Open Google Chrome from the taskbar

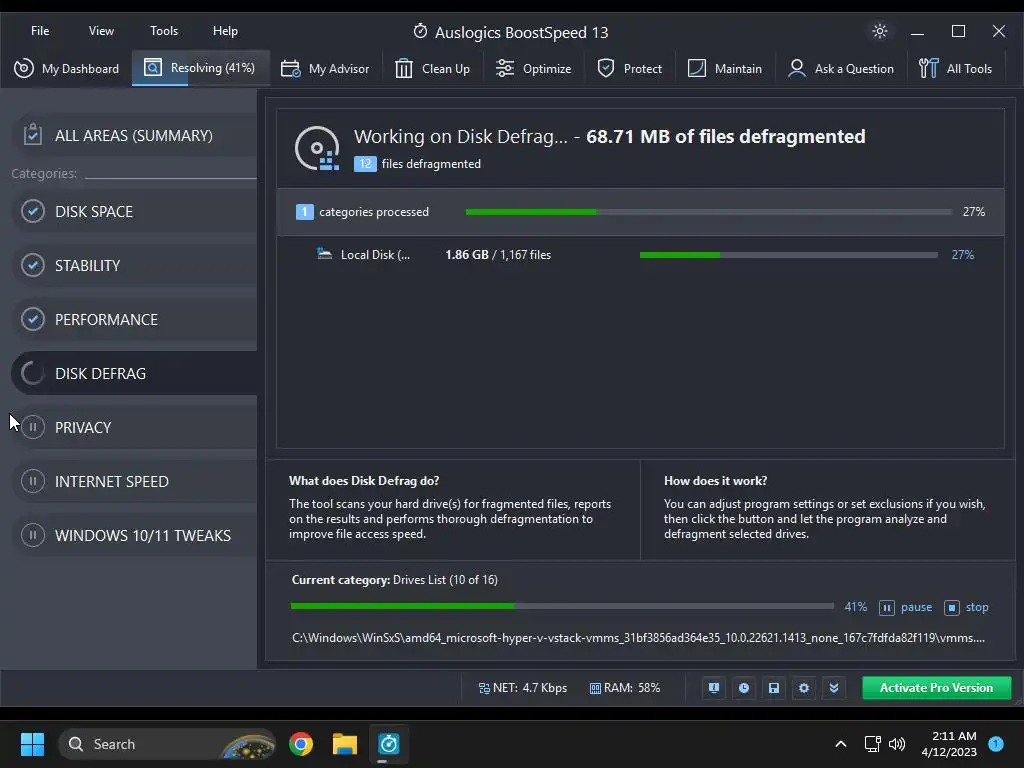coord(301,744)
